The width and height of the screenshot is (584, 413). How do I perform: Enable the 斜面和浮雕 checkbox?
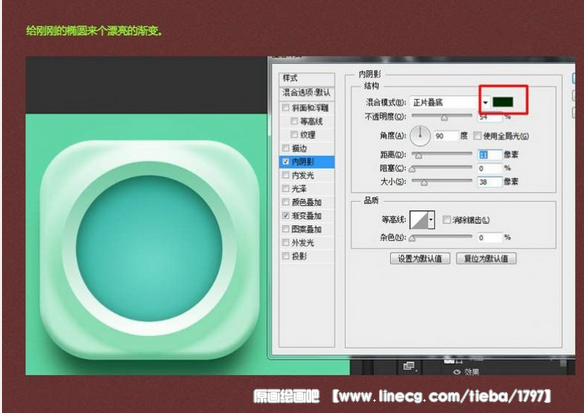coord(286,108)
